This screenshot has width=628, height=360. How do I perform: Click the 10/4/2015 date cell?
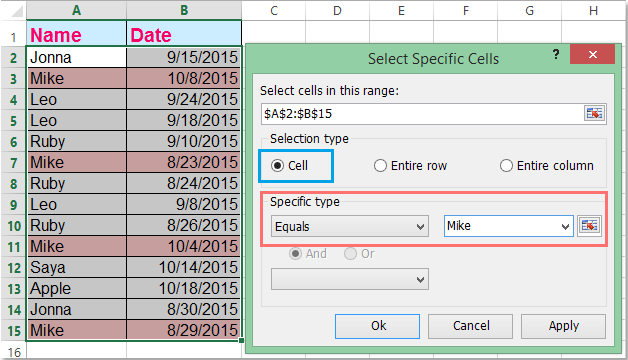(184, 246)
